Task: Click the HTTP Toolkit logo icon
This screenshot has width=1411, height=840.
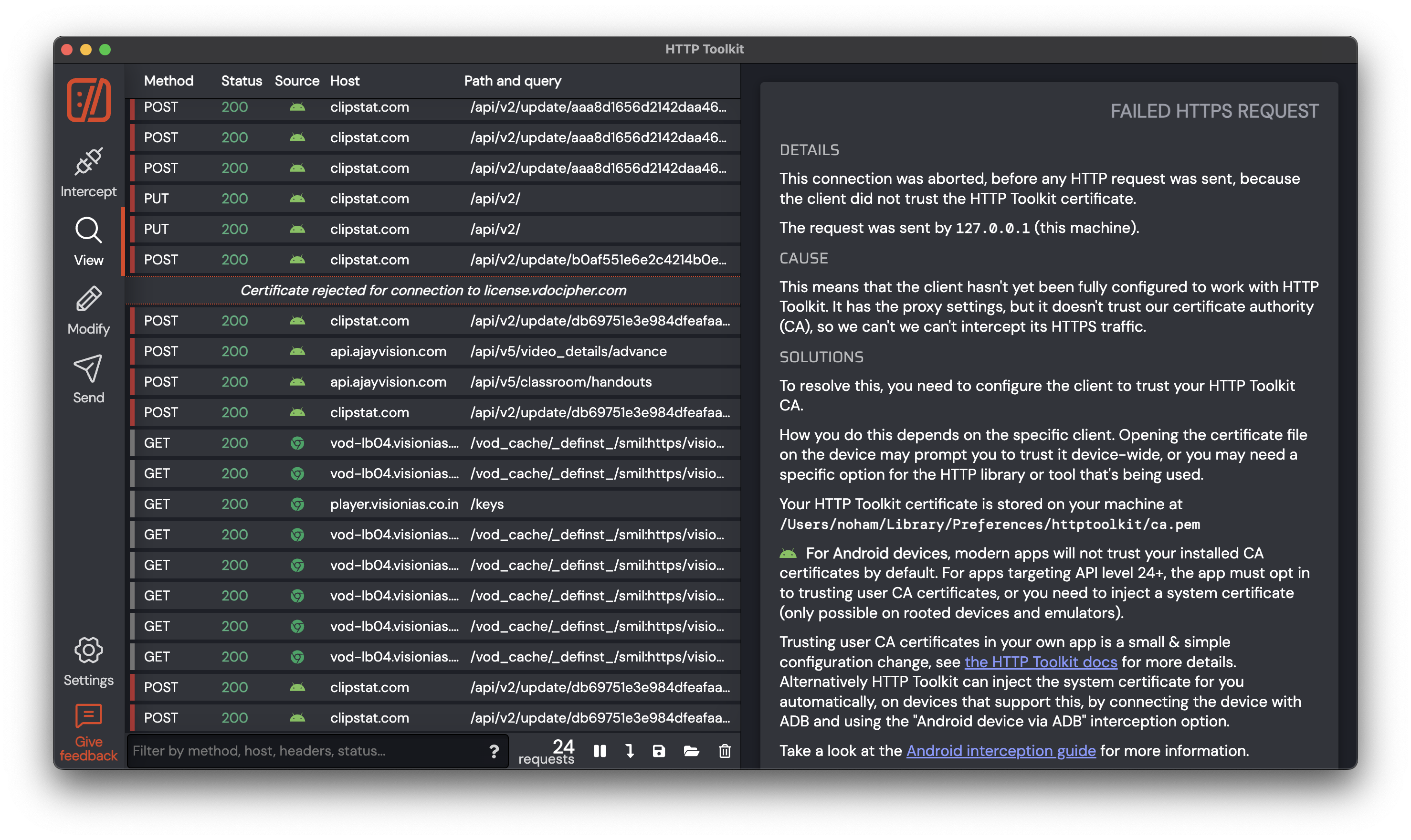Action: click(x=88, y=100)
